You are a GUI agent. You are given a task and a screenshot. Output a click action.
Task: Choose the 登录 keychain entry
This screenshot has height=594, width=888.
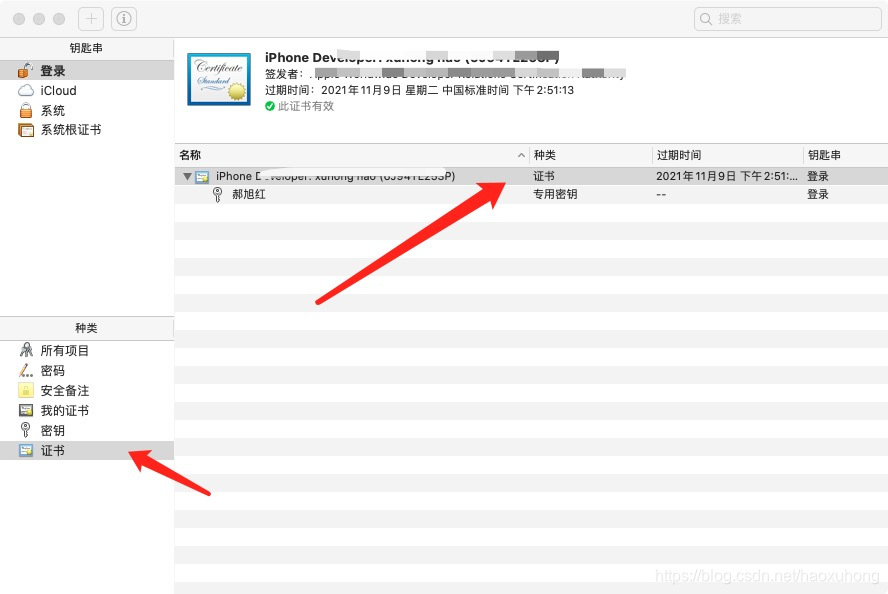(x=87, y=71)
